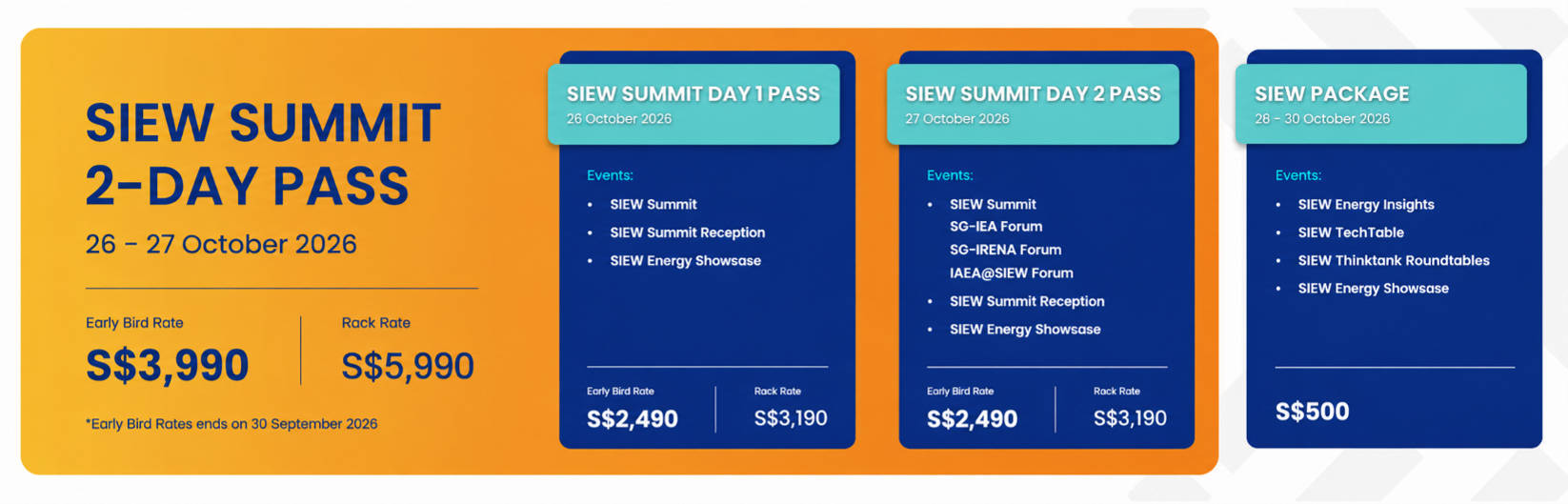Click the SIEW TechTable item
This screenshot has width=1568, height=504.
[1350, 232]
